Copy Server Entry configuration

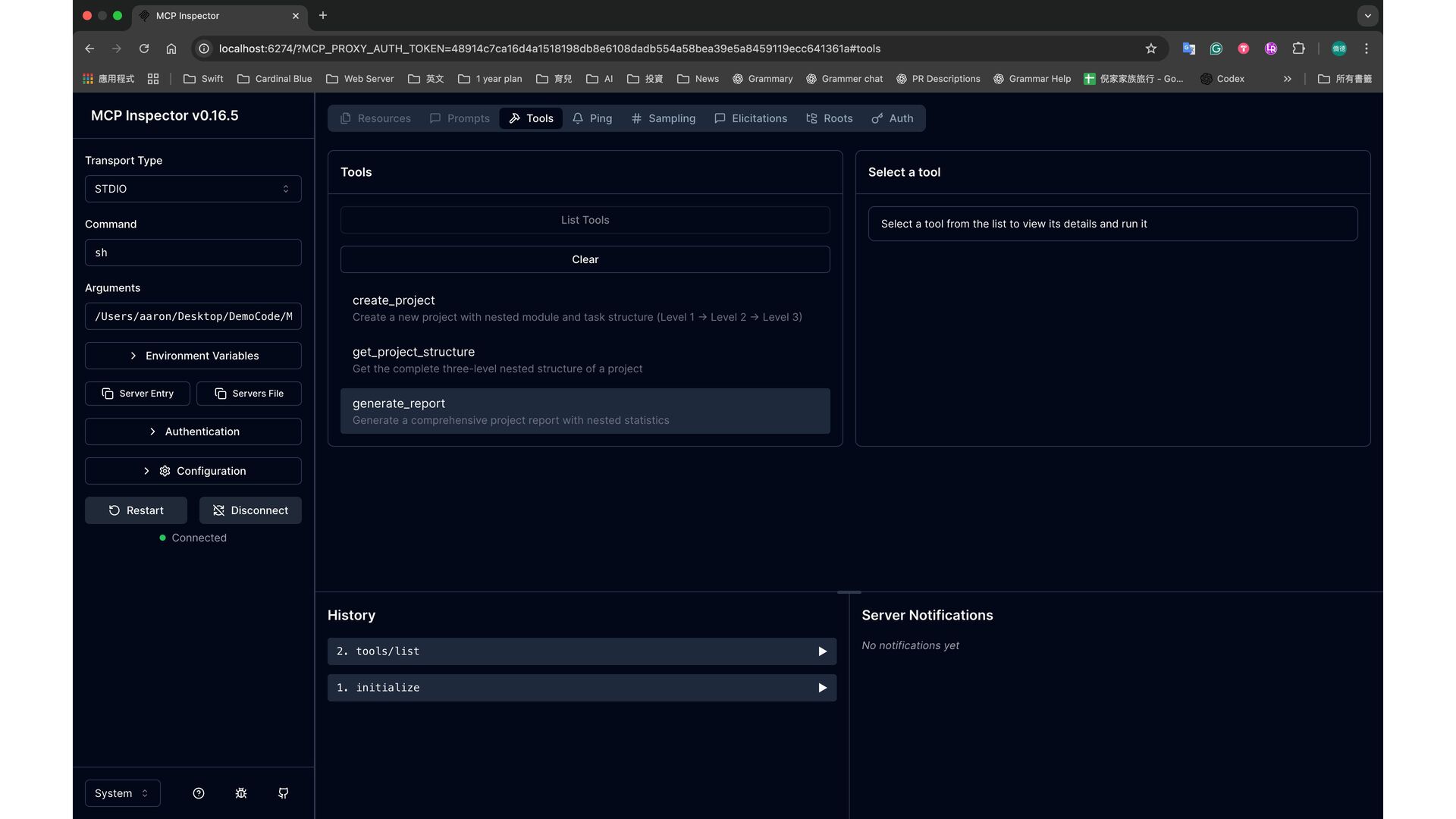pyautogui.click(x=137, y=394)
